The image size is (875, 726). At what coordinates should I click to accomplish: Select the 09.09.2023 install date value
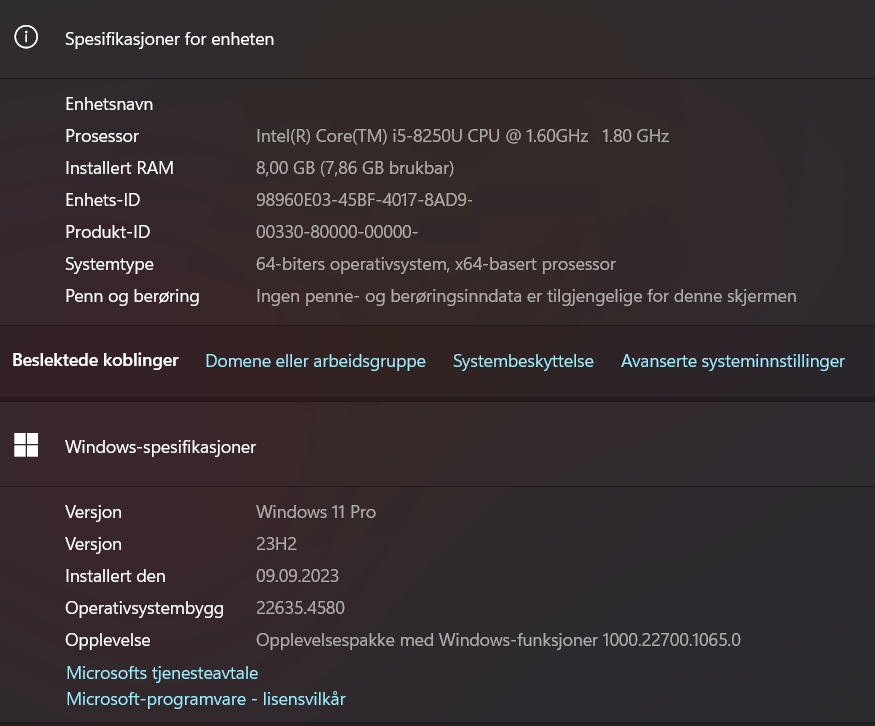(x=297, y=576)
